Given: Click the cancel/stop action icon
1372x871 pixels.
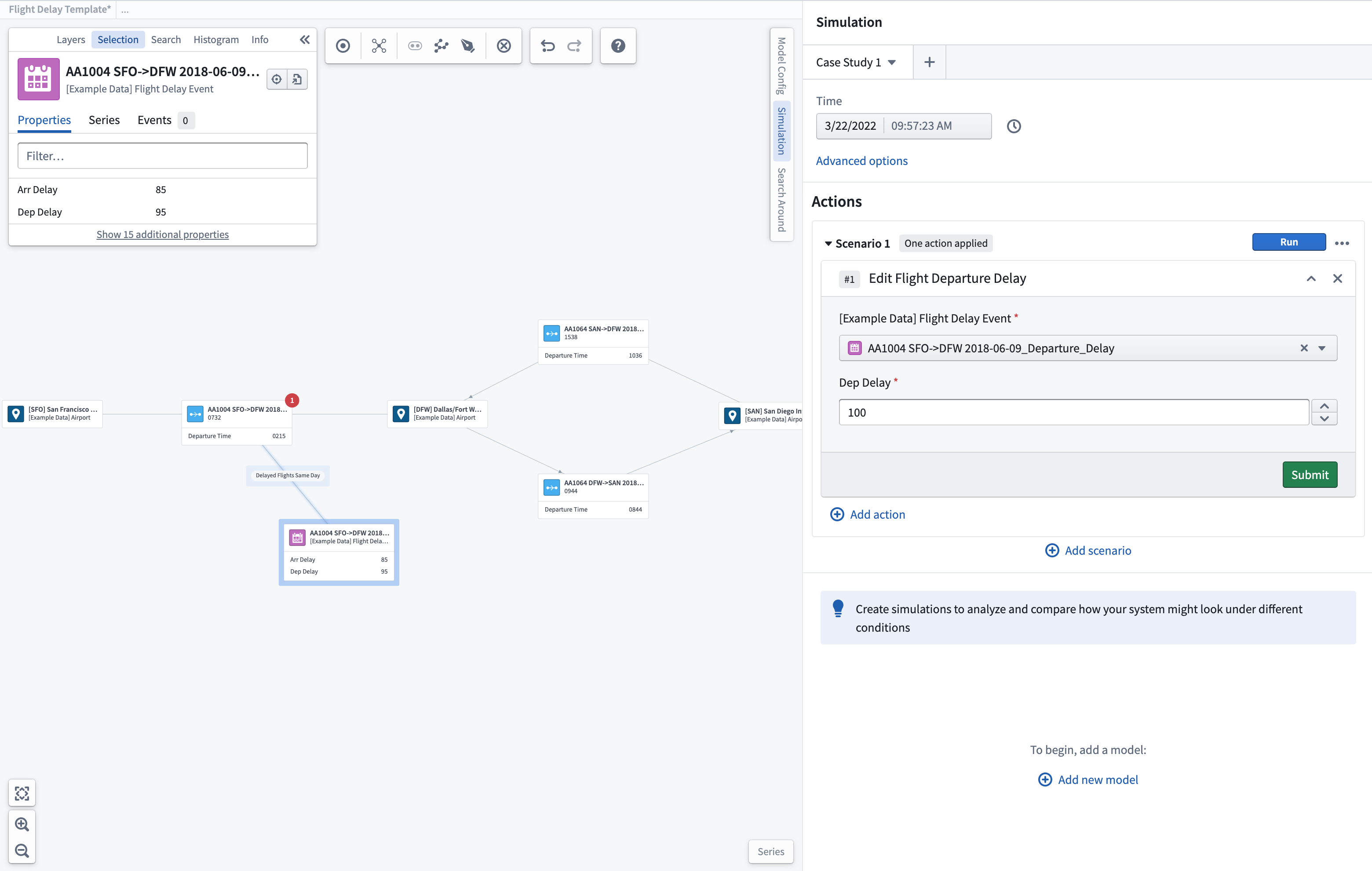Looking at the screenshot, I should (x=504, y=45).
